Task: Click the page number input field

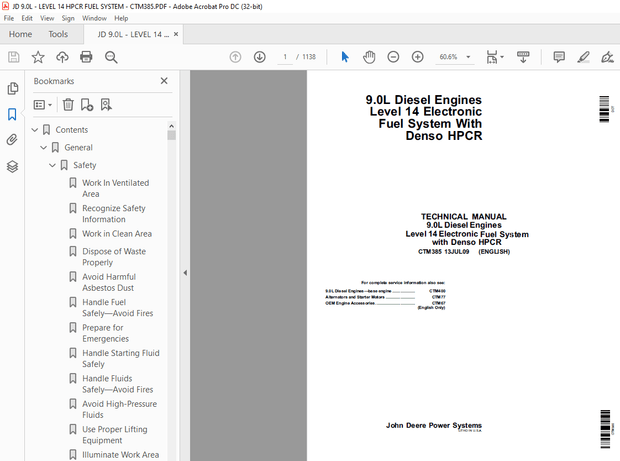Action: tap(285, 57)
